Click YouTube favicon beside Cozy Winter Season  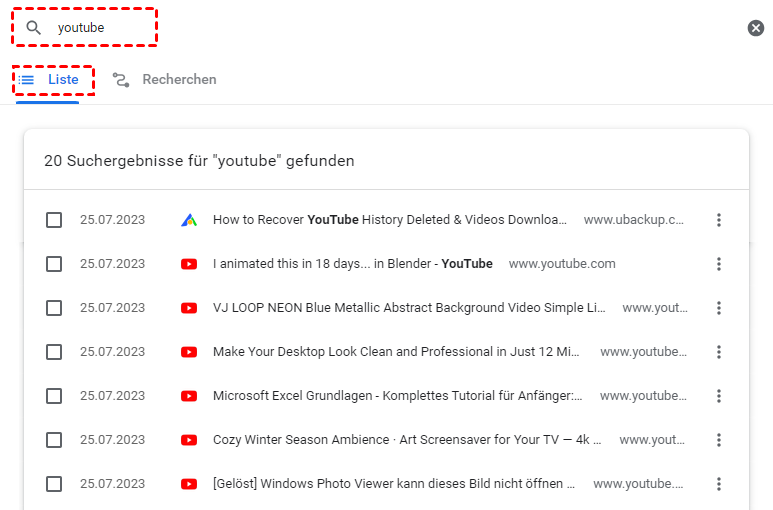point(189,440)
